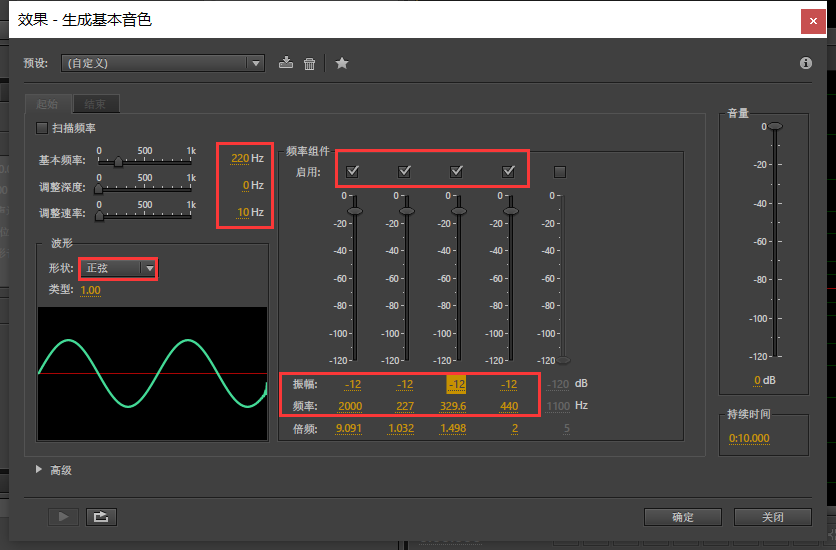
Task: Open the info help icon
Action: [806, 63]
